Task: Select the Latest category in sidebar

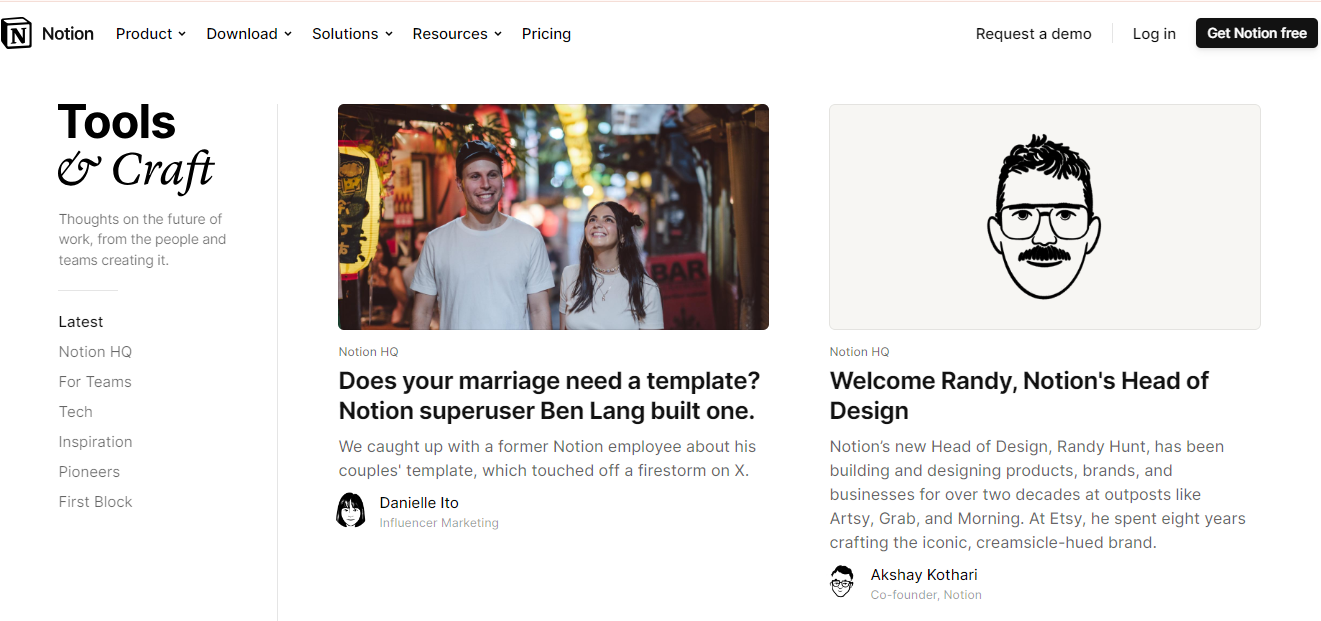Action: pos(81,322)
